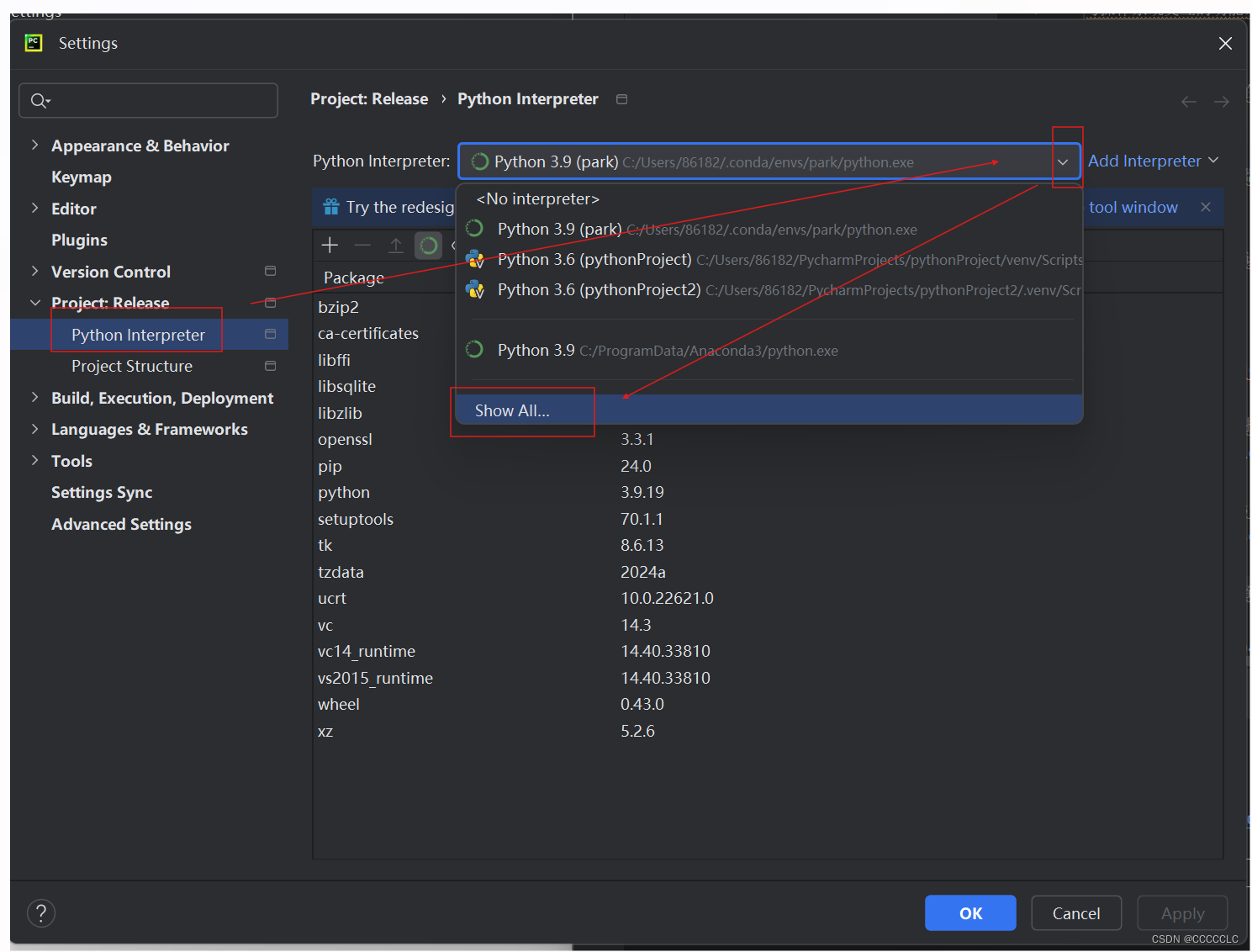Uninstall a package using the minus icon
Viewport: 1252px width, 952px height.
pyautogui.click(x=362, y=245)
